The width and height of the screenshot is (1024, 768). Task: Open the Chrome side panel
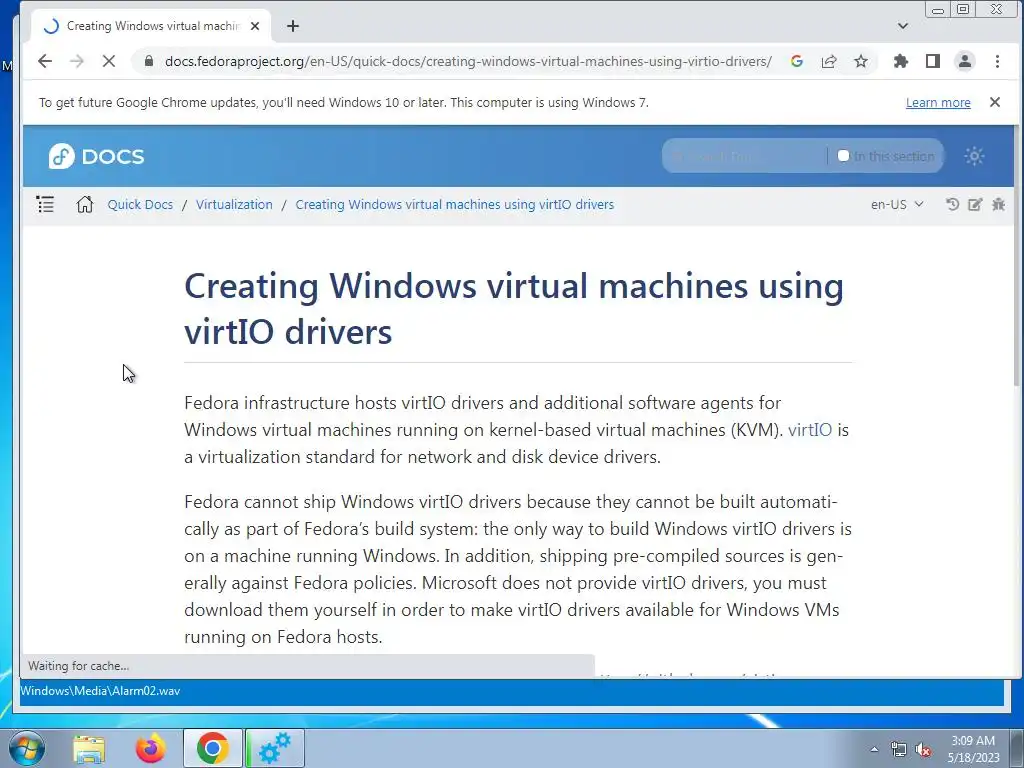(933, 61)
